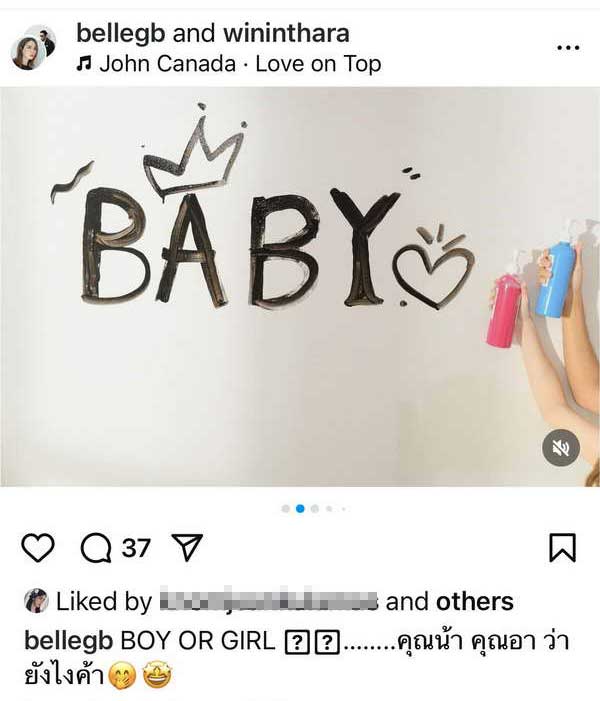This screenshot has width=600, height=701.
Task: Open the blurred liker username
Action: (268, 601)
